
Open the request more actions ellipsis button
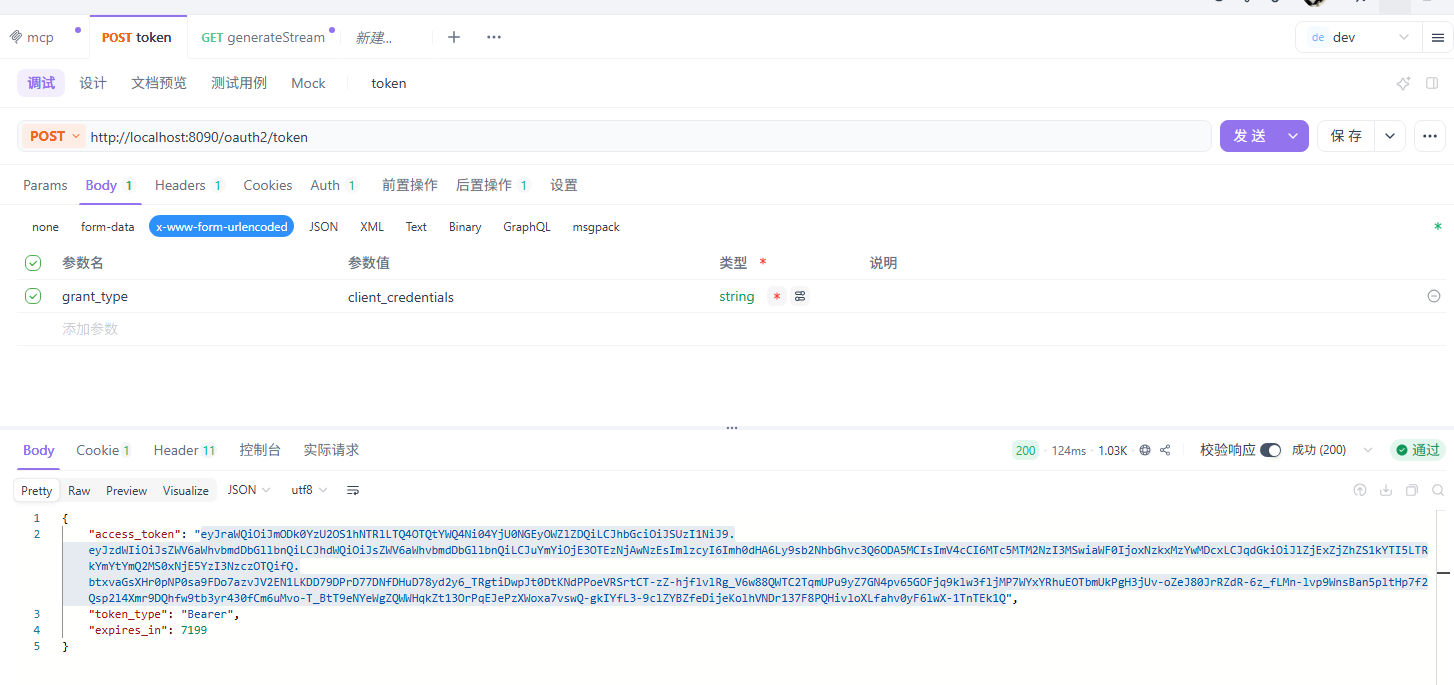pyautogui.click(x=1429, y=136)
